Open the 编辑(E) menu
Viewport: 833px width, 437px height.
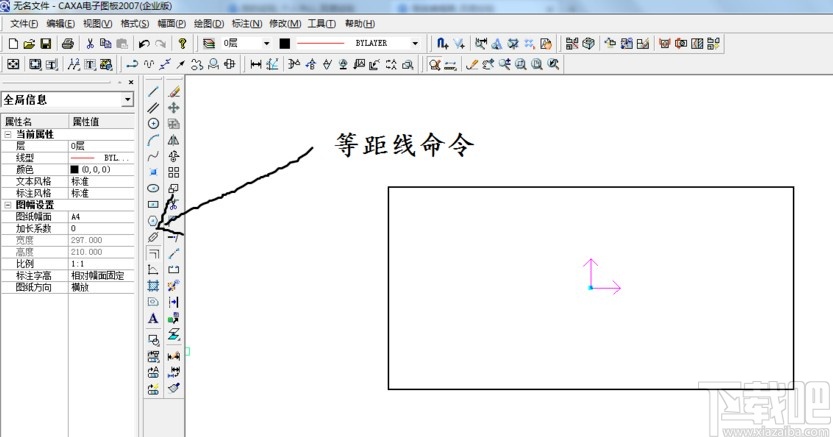[x=61, y=24]
